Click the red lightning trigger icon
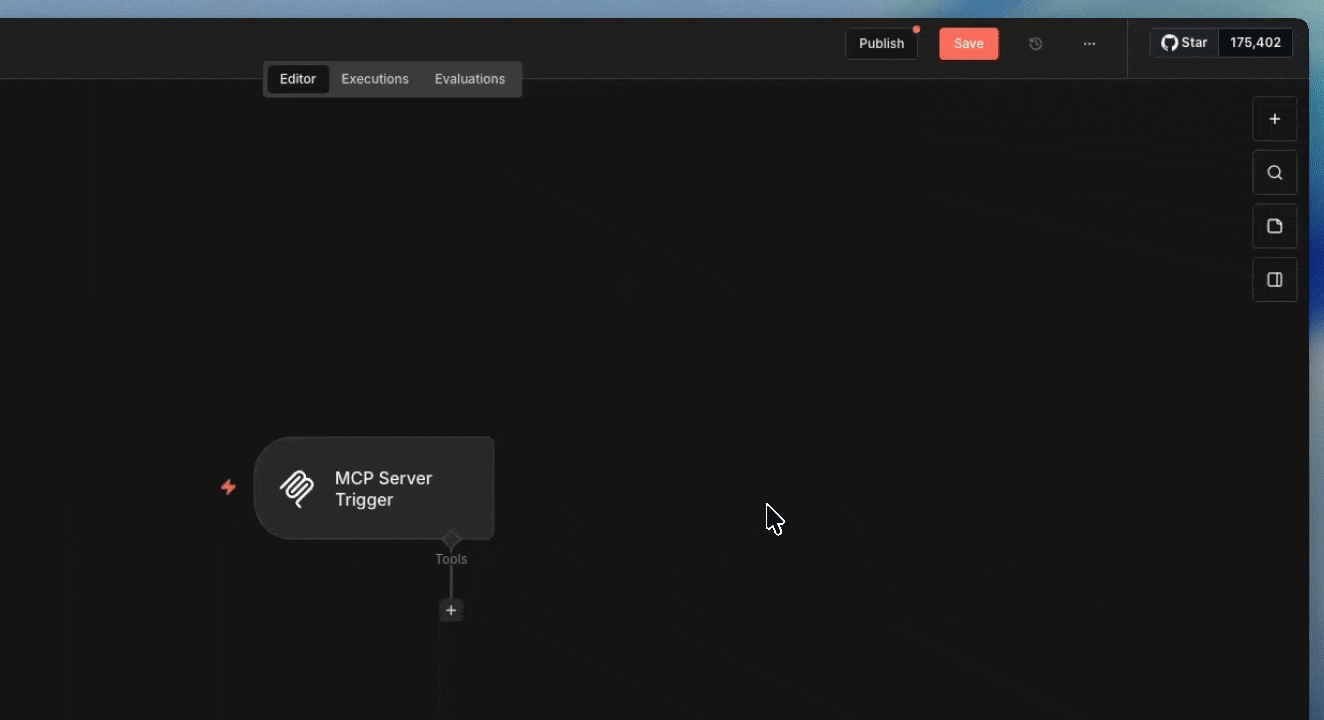Viewport: 1324px width, 720px height. pyautogui.click(x=228, y=487)
